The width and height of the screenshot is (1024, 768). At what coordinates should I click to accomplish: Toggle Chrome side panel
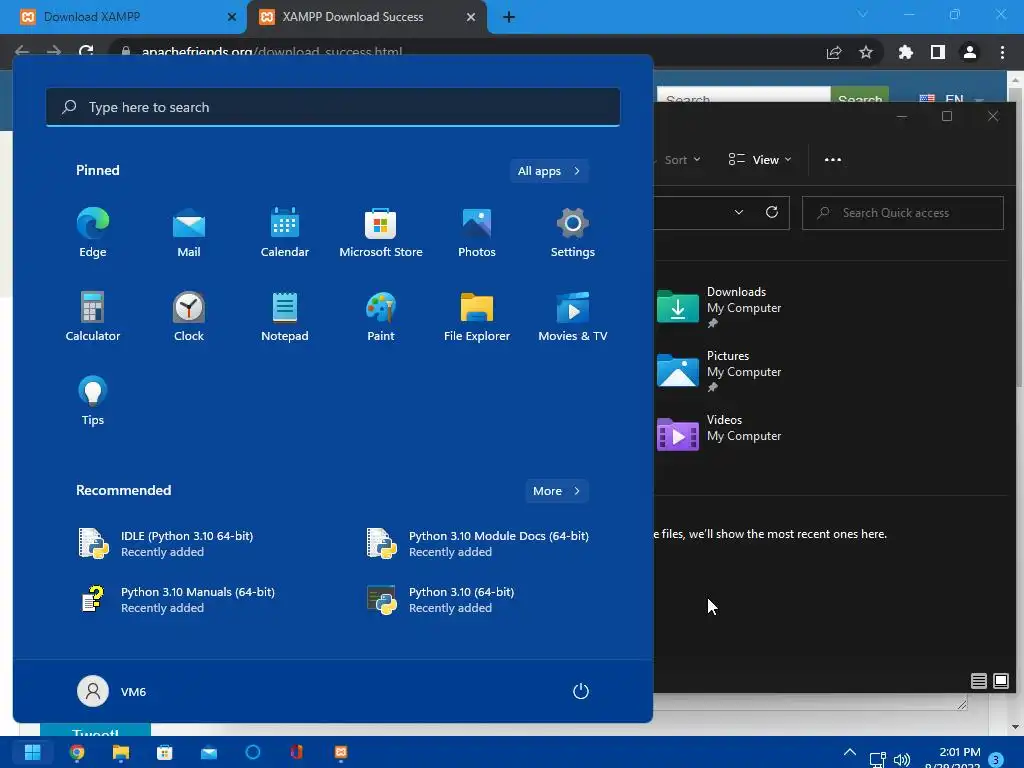(x=938, y=52)
